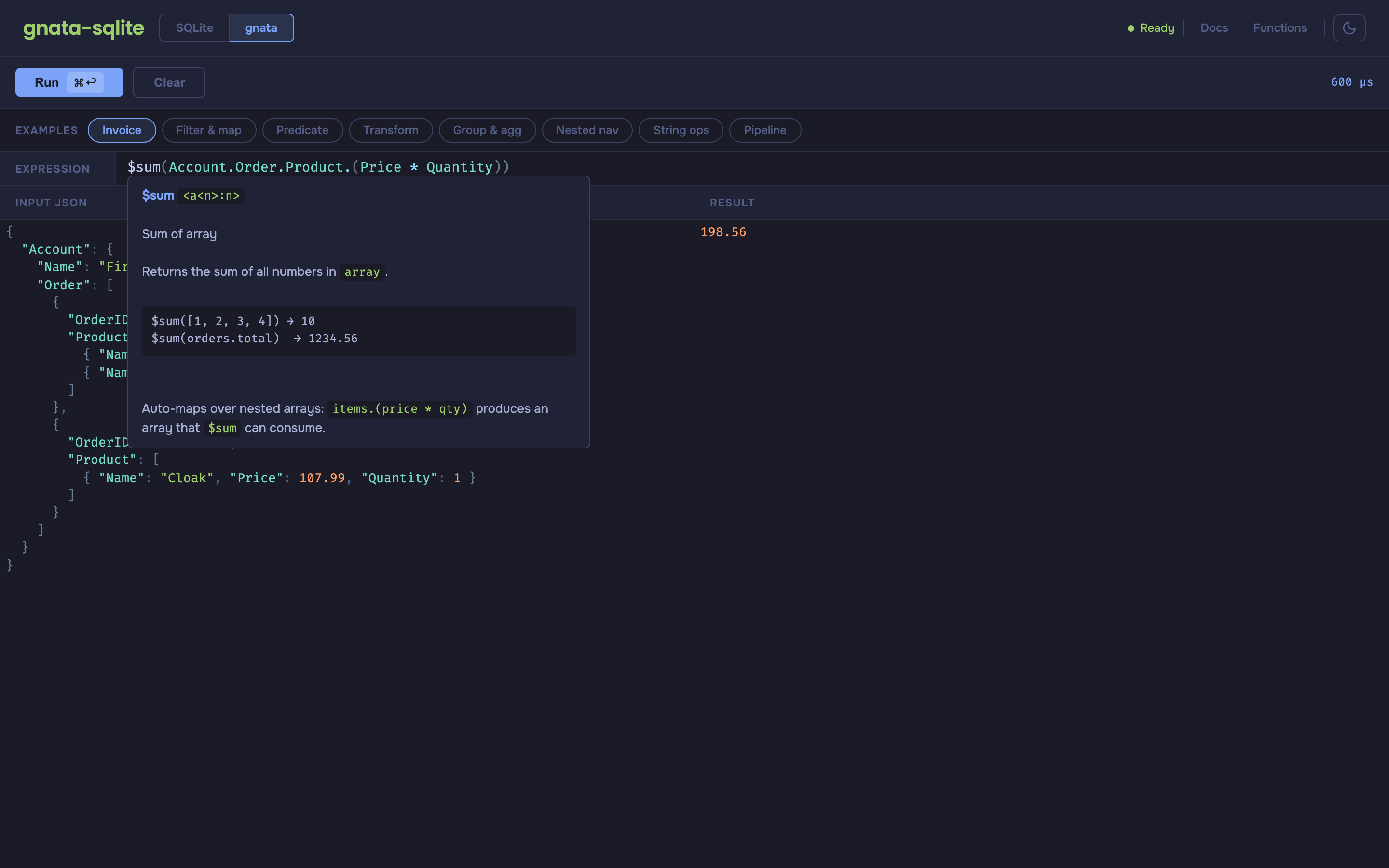The image size is (1389, 868).
Task: Click the EXPRESSION label
Action: point(53,169)
